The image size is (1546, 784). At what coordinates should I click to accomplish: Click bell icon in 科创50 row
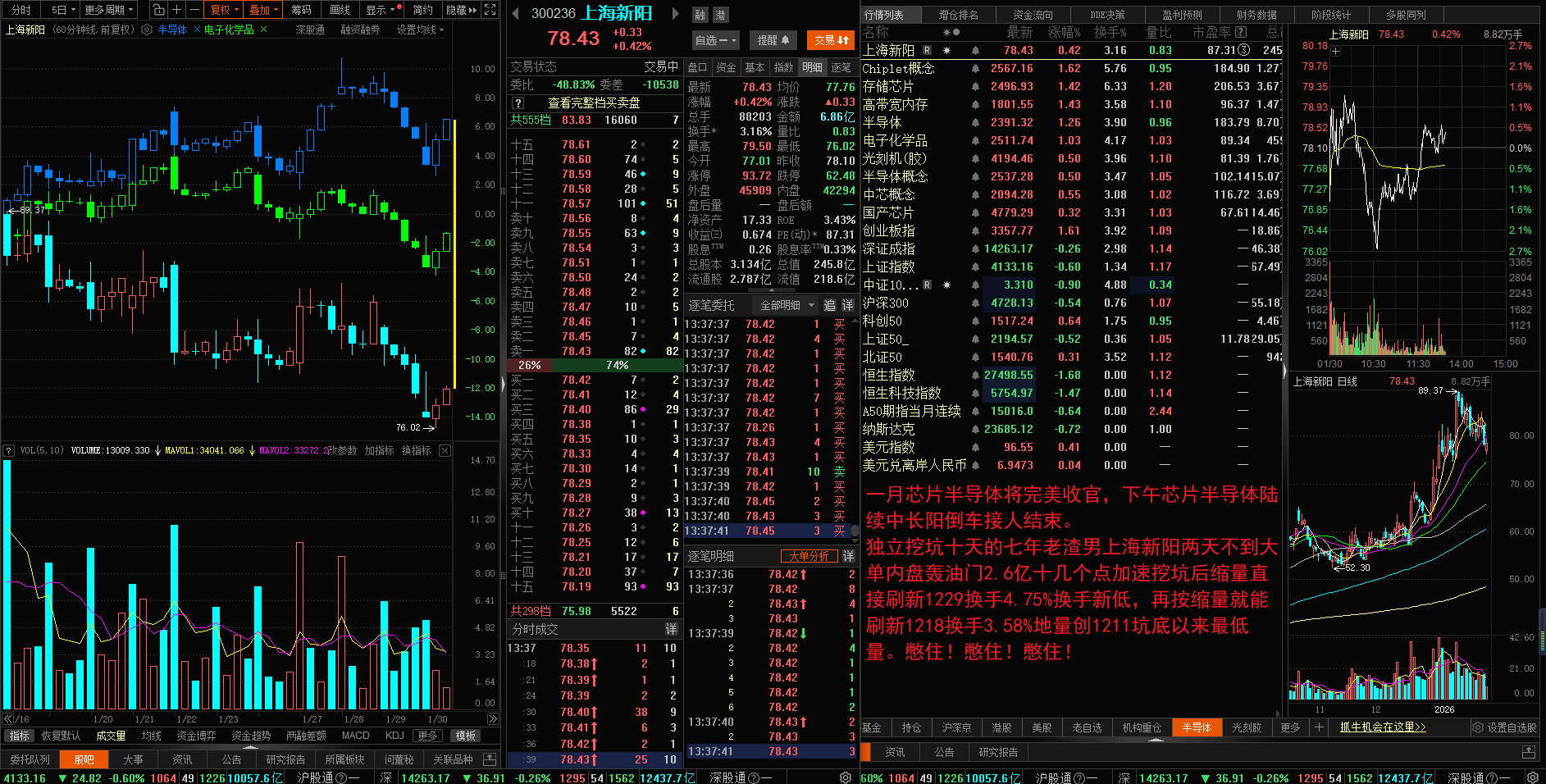pos(975,321)
